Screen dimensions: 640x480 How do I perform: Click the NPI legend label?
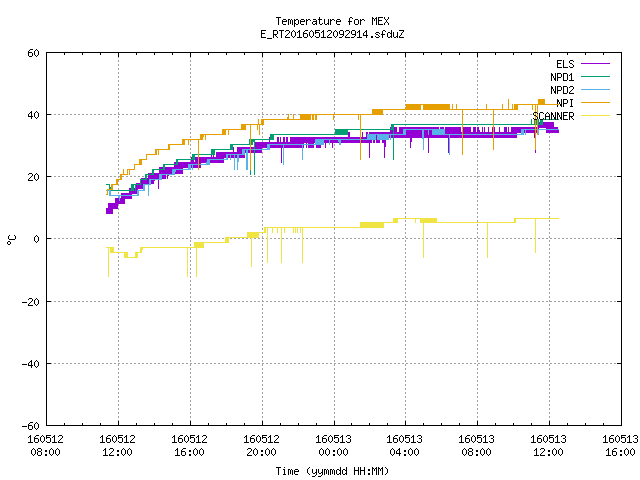[565, 103]
